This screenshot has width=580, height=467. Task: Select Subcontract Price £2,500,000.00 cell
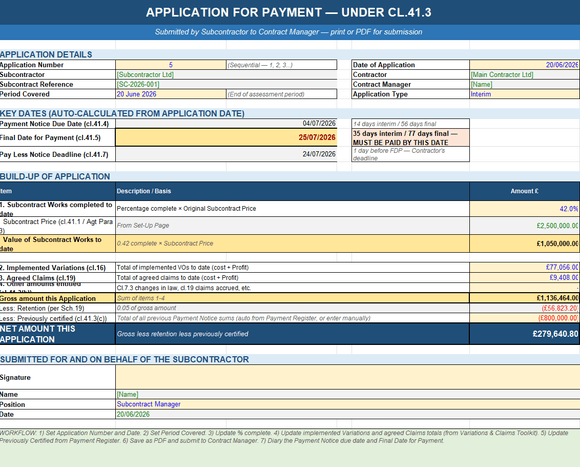(525, 225)
